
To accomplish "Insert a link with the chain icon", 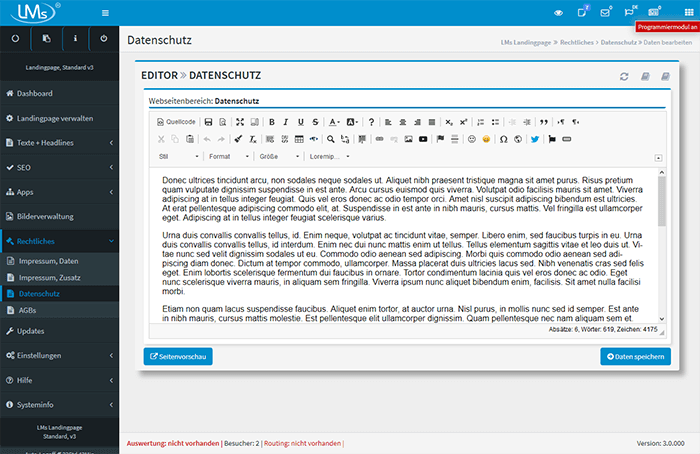I will coord(379,139).
